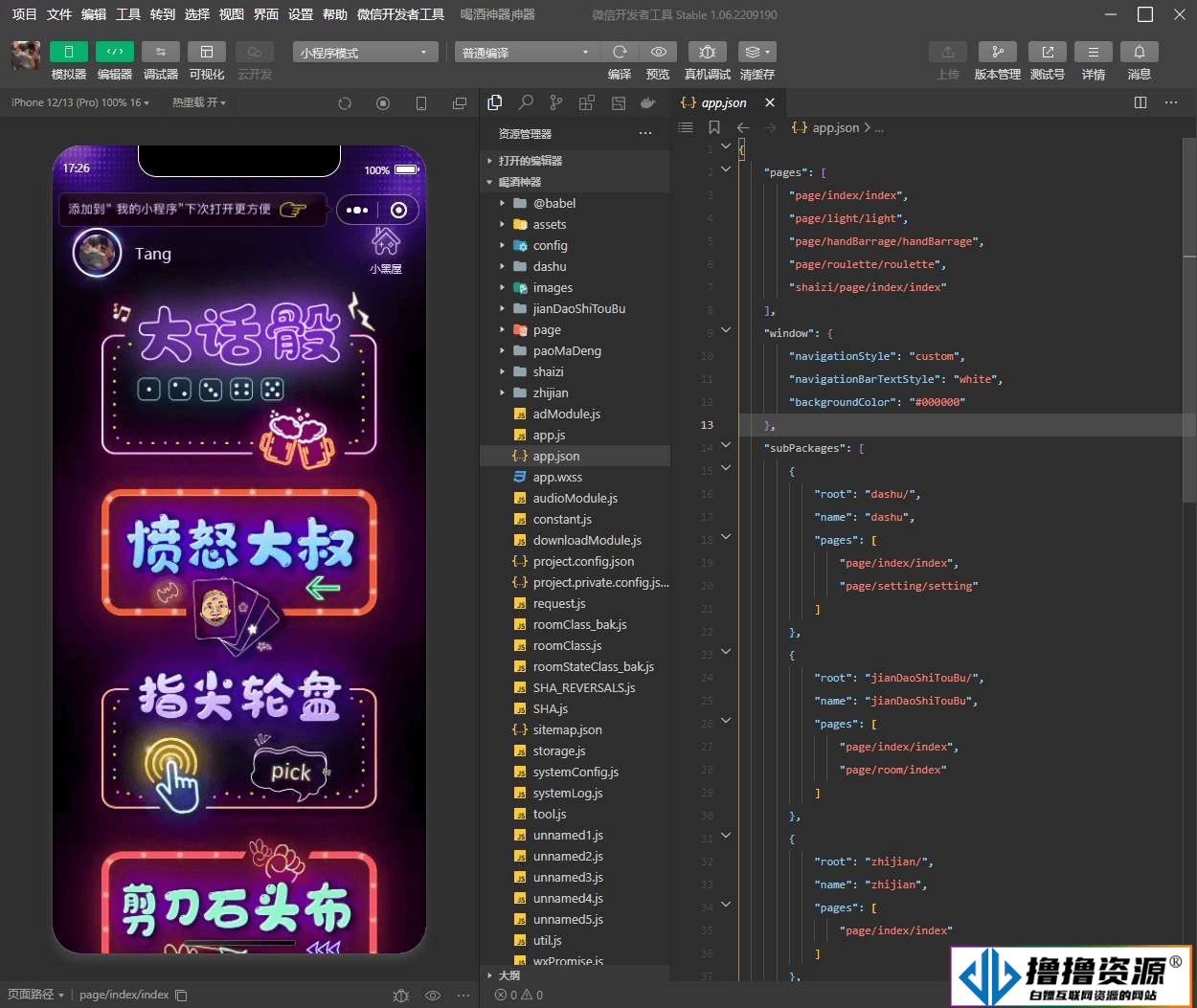Open the compile mode dropdown (普通编译)
This screenshot has width=1197, height=1008.
click(x=527, y=52)
